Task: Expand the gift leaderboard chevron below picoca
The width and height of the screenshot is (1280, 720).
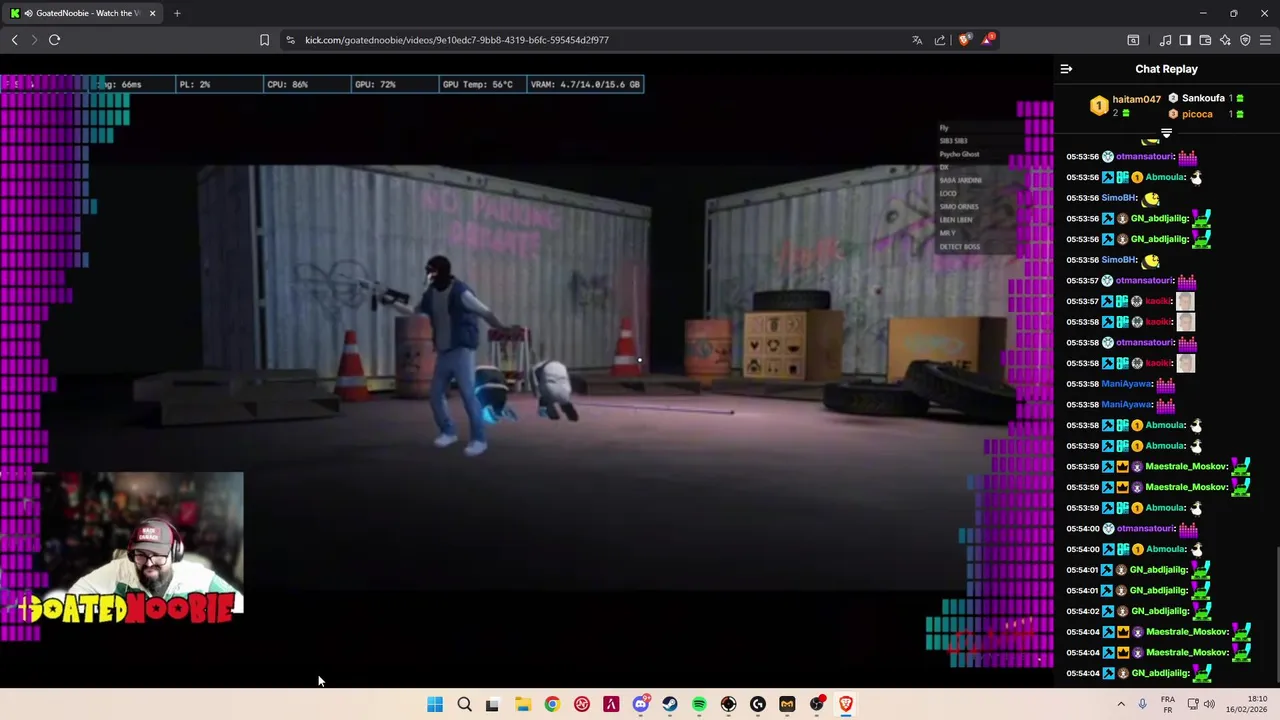Action: (1166, 132)
